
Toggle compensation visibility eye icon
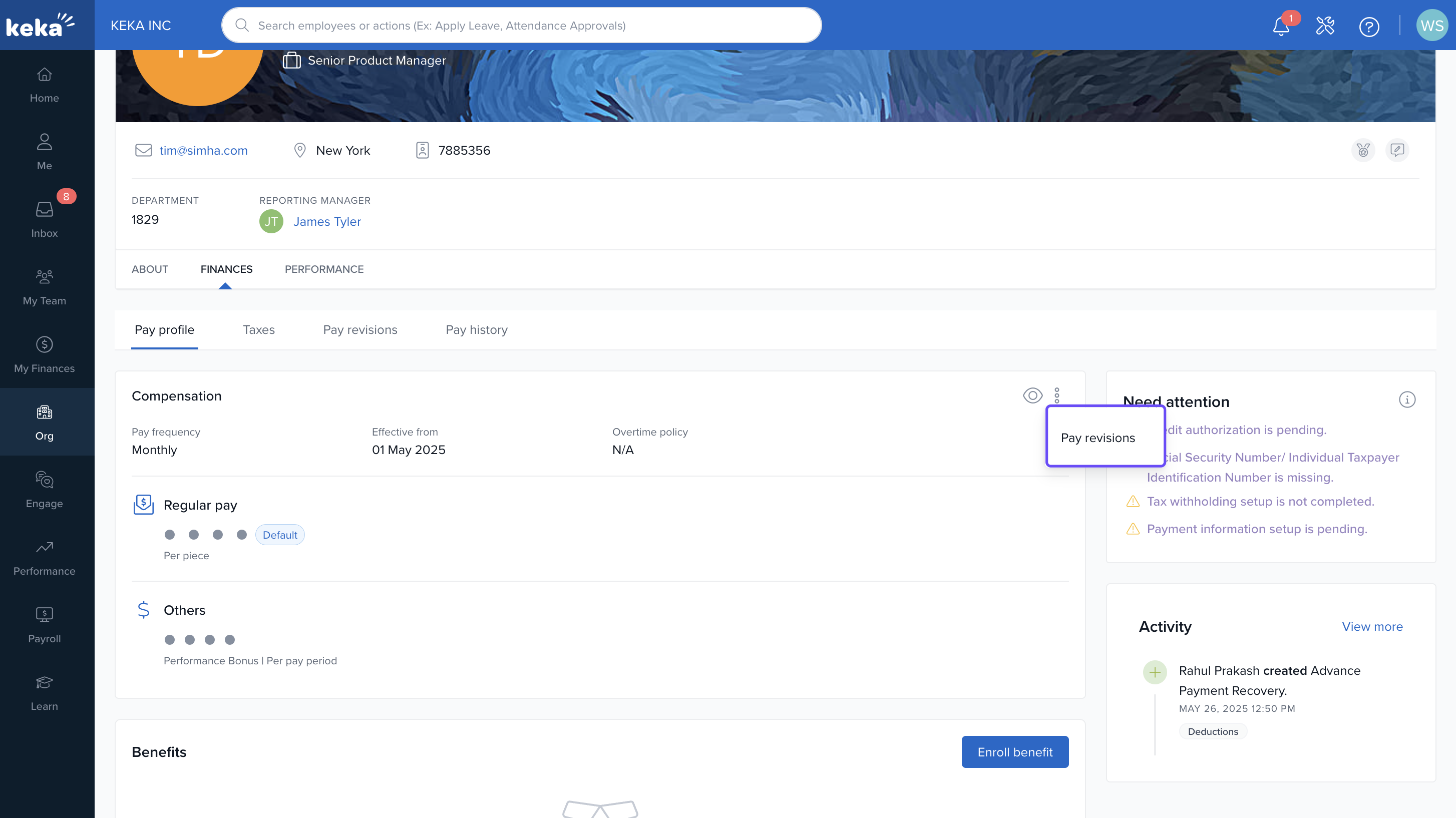click(x=1032, y=395)
